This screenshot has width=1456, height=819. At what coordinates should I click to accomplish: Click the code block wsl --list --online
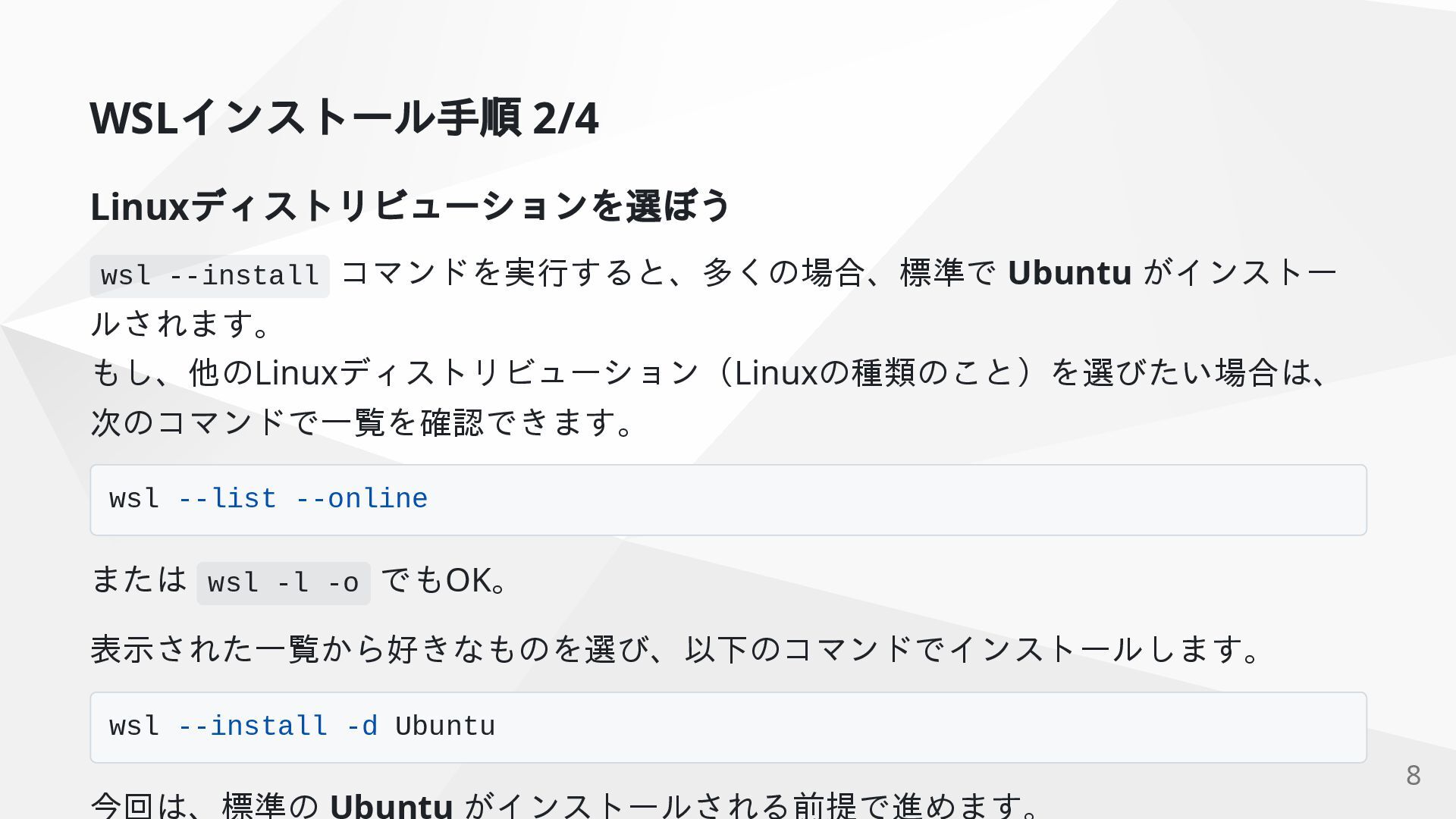click(x=728, y=500)
